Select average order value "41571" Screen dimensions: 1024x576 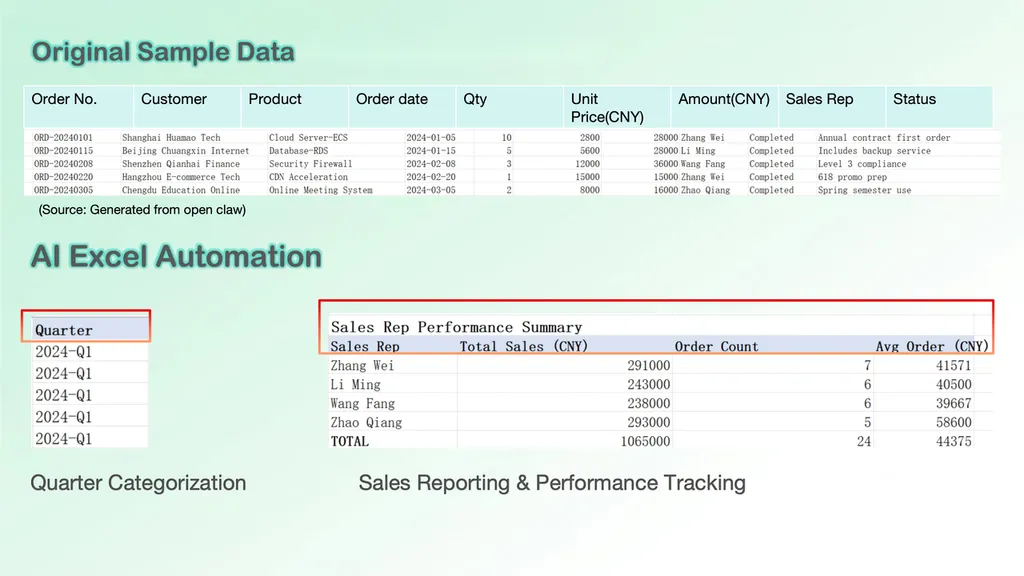(x=953, y=366)
